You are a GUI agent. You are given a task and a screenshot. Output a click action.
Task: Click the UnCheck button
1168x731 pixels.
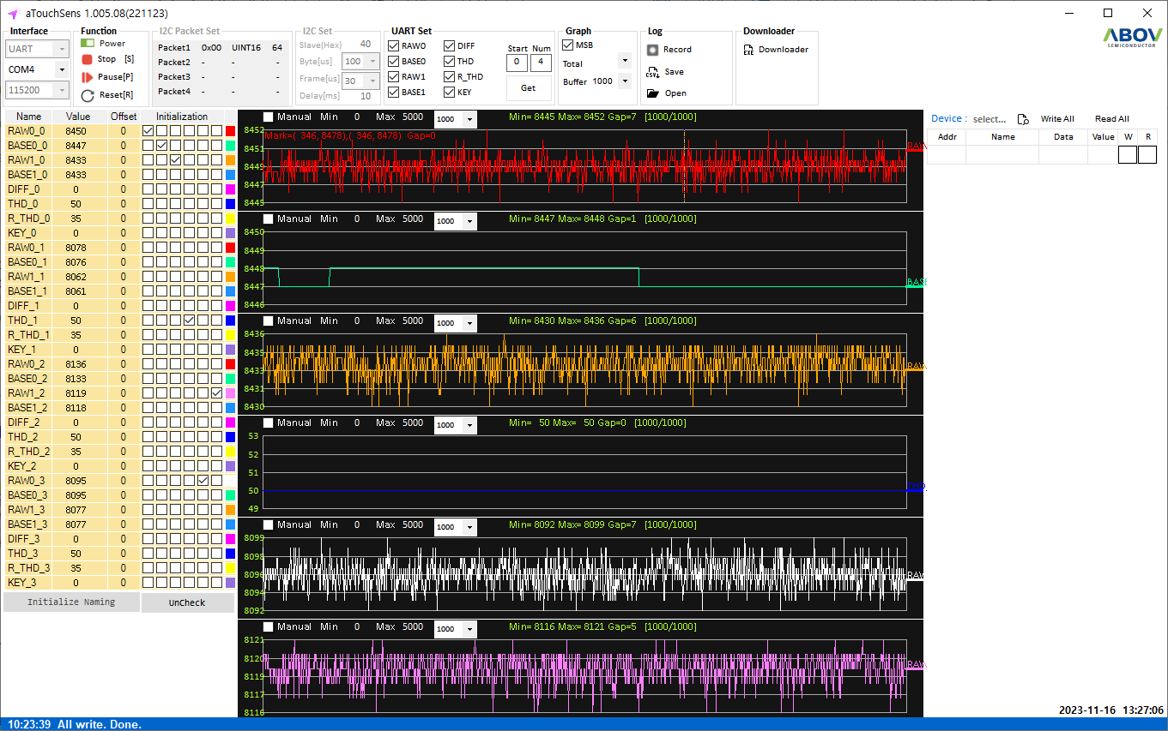pyautogui.click(x=187, y=603)
